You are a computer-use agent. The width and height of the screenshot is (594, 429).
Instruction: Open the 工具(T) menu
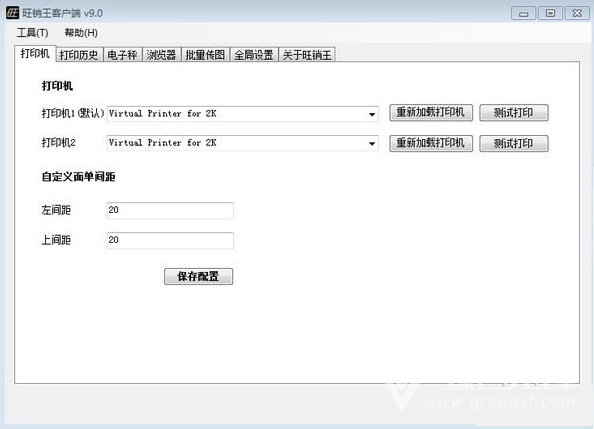point(32,33)
